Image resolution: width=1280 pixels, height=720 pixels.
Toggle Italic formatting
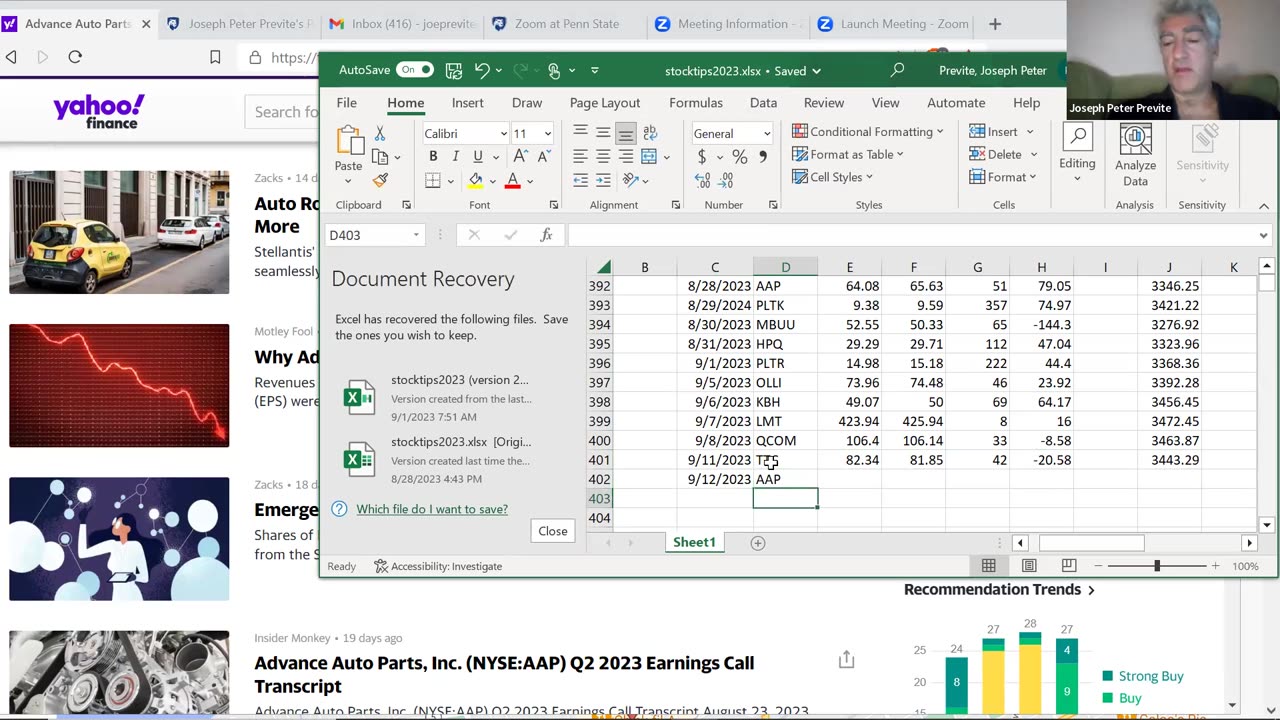tap(455, 156)
